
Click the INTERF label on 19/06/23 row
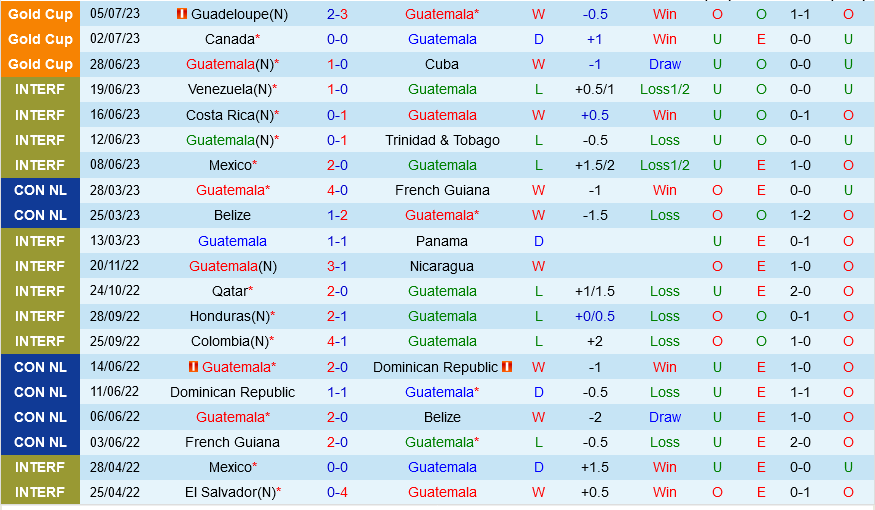pyautogui.click(x=40, y=89)
